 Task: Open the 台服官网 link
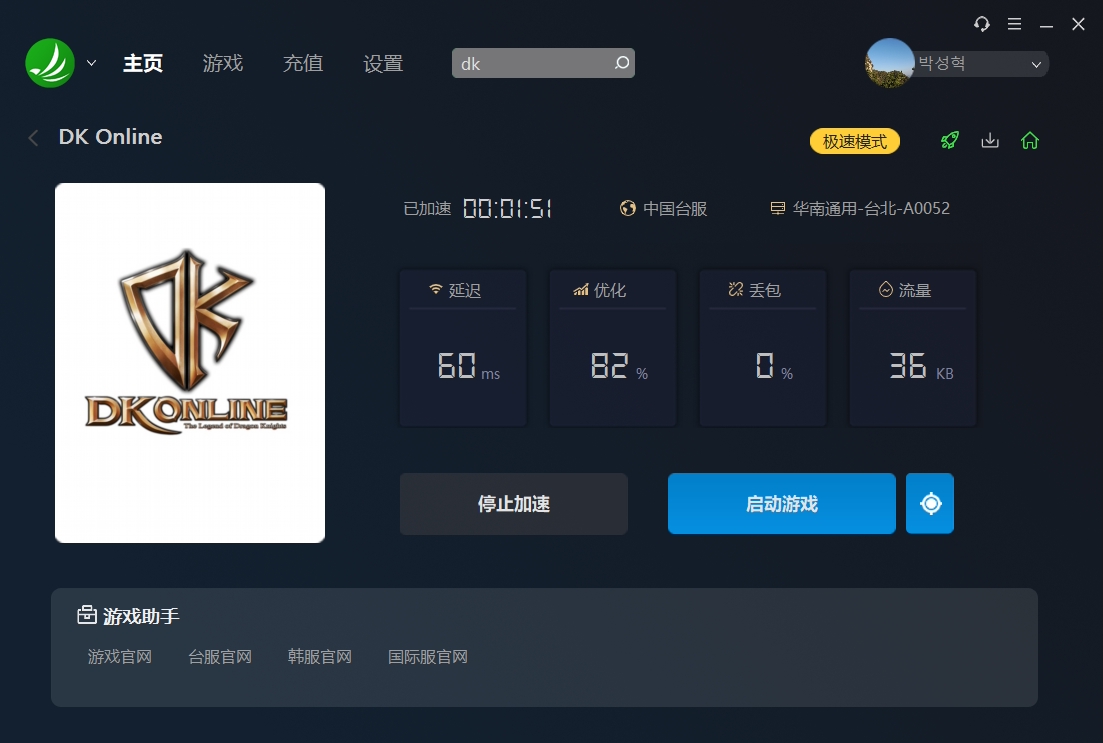click(x=220, y=657)
